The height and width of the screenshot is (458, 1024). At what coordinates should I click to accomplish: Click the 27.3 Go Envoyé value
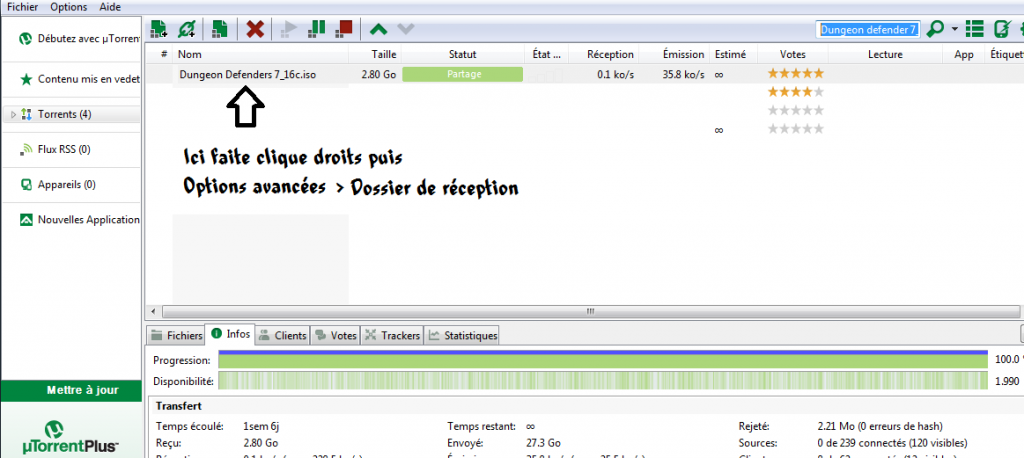(543, 443)
